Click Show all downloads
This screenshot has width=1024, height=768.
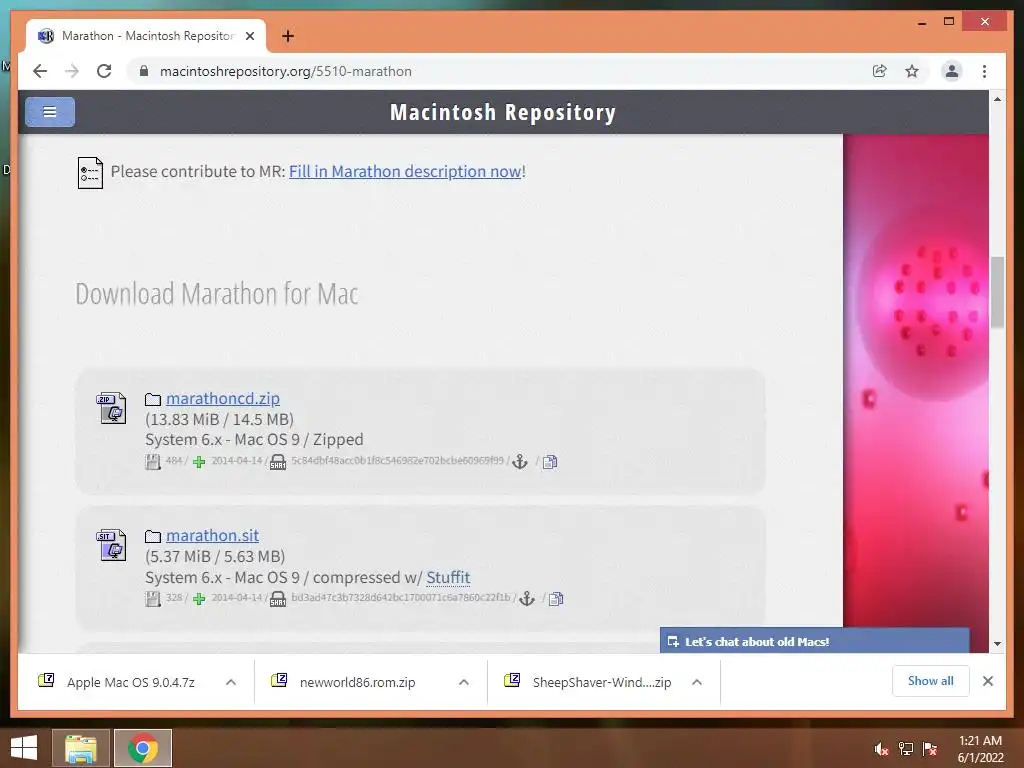pyautogui.click(x=931, y=681)
